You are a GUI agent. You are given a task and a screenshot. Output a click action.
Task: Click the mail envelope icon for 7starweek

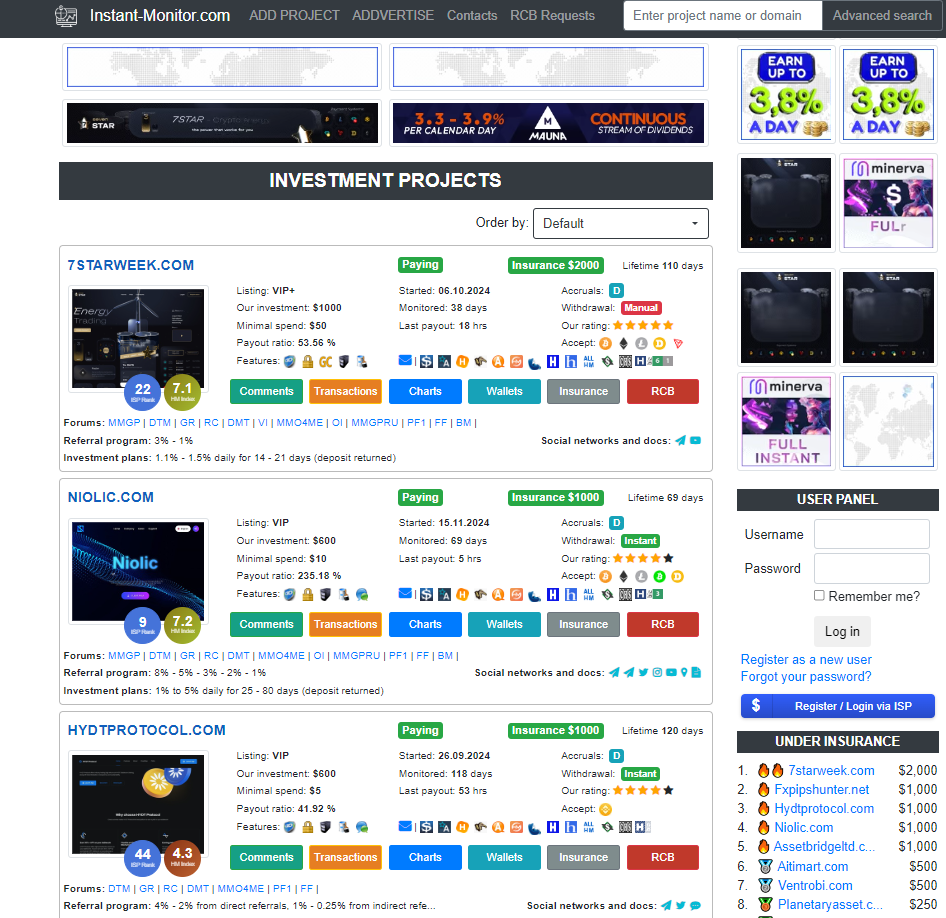pyautogui.click(x=405, y=361)
